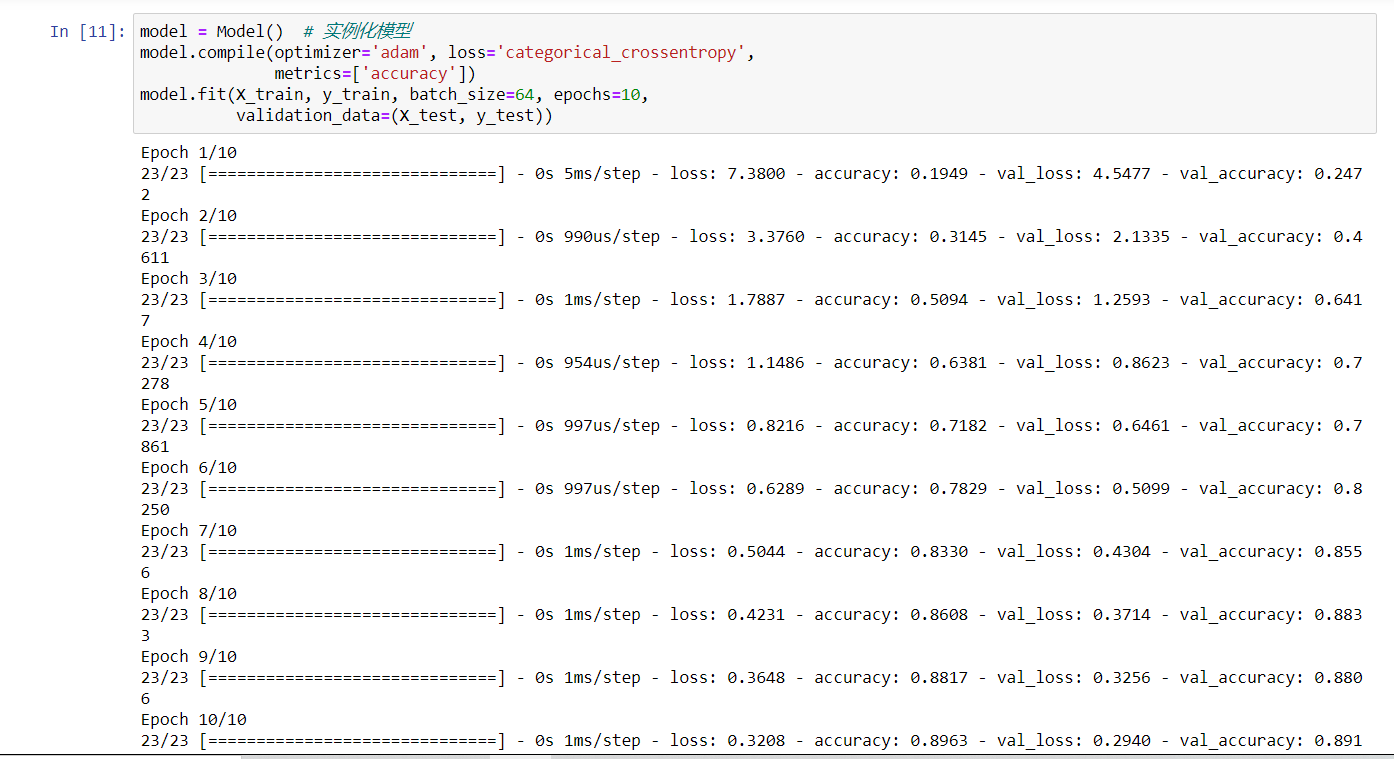Click the model.compile line in code cell
The image size is (1394, 759).
tap(447, 53)
